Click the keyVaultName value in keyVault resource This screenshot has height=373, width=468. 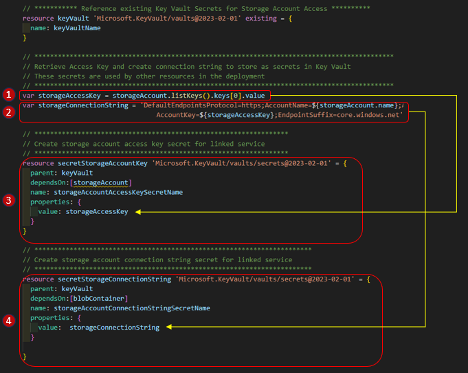click(77, 28)
